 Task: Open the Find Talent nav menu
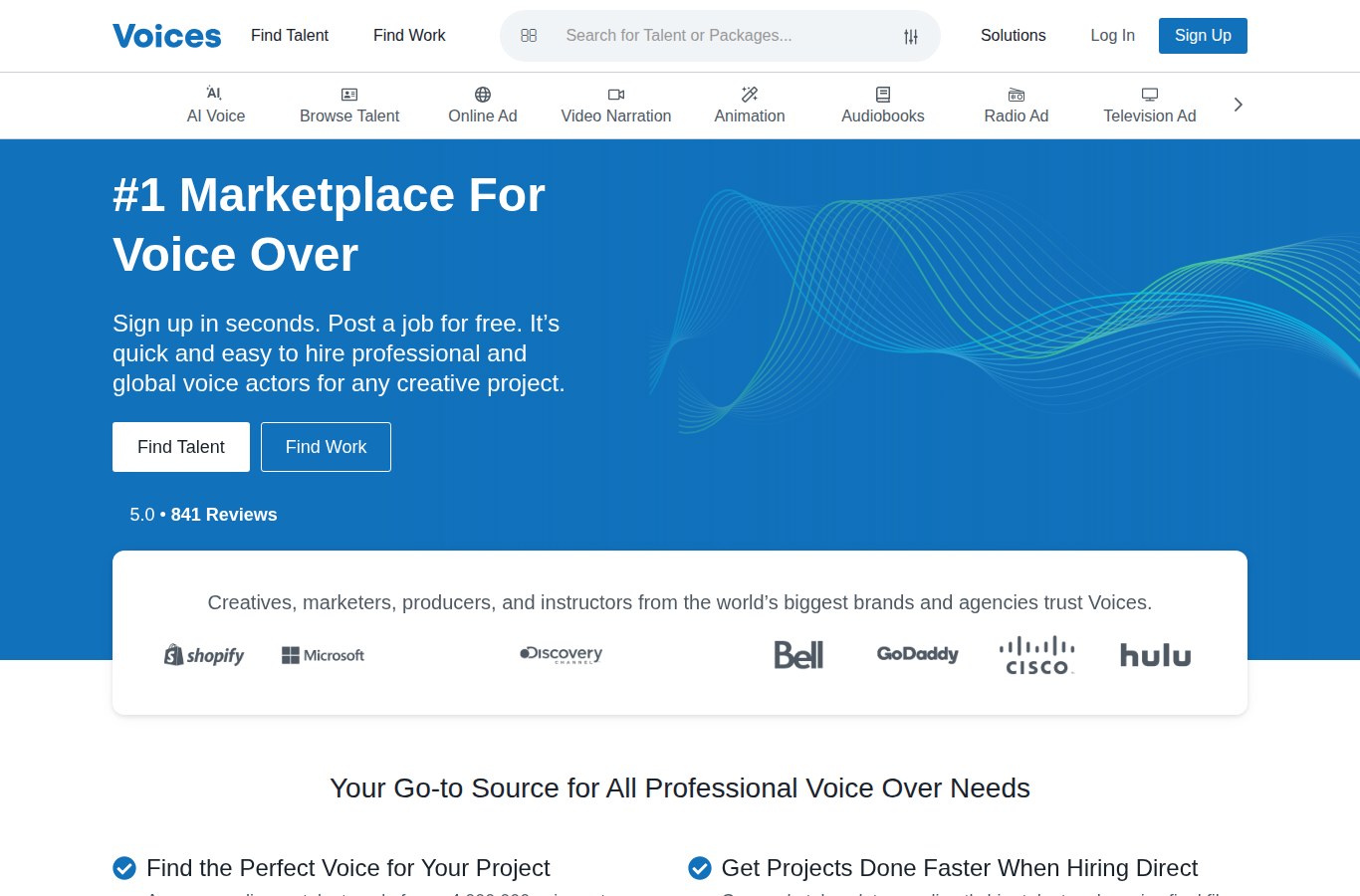(x=290, y=36)
